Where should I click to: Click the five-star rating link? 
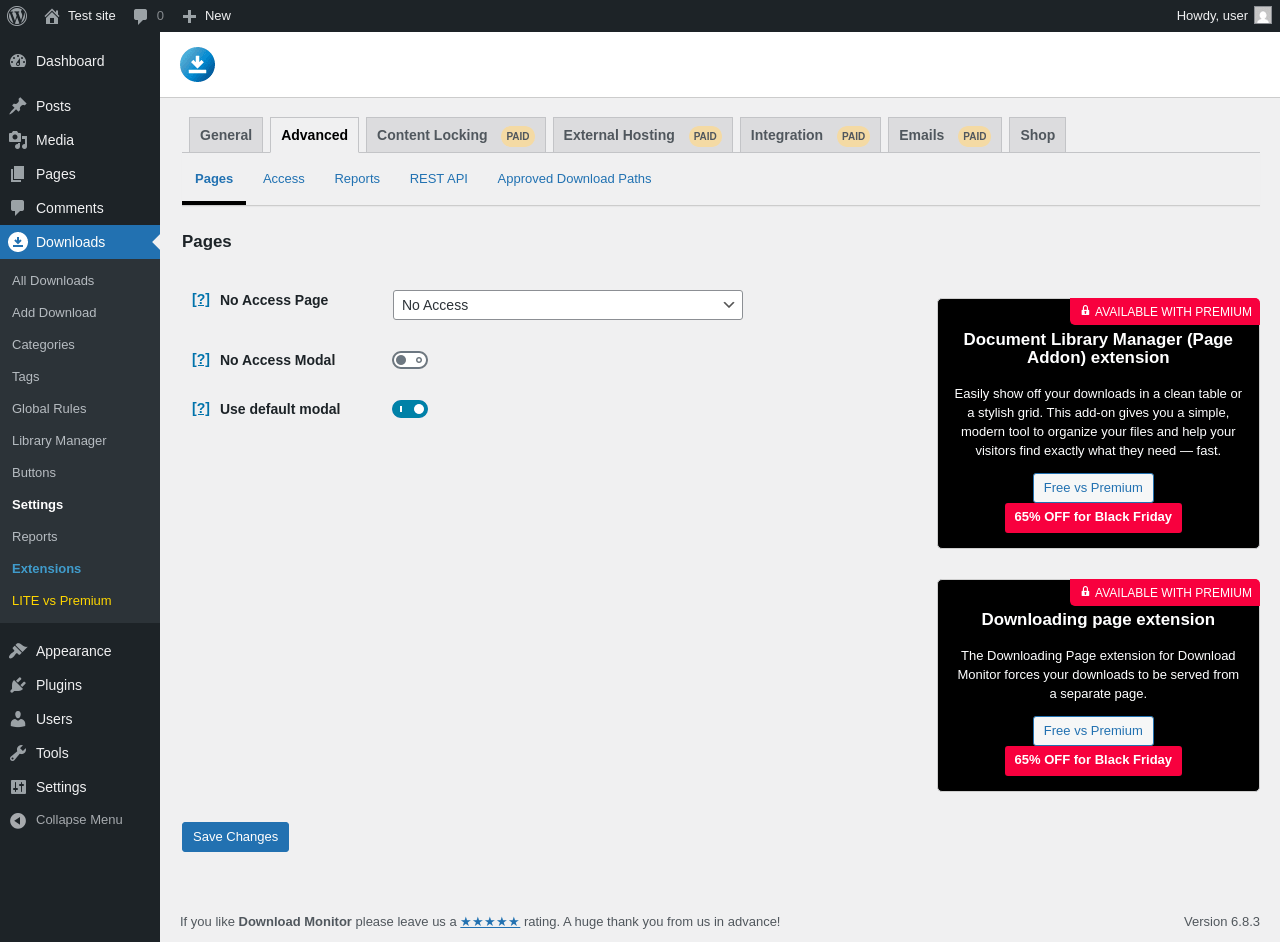click(x=490, y=922)
